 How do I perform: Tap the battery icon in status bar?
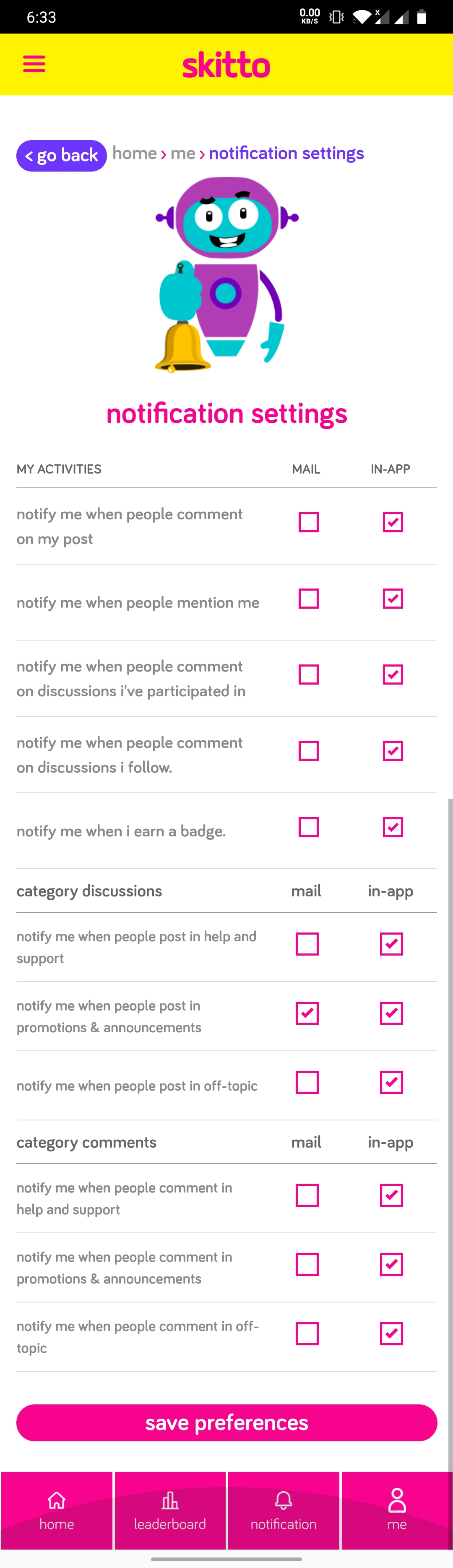421,17
